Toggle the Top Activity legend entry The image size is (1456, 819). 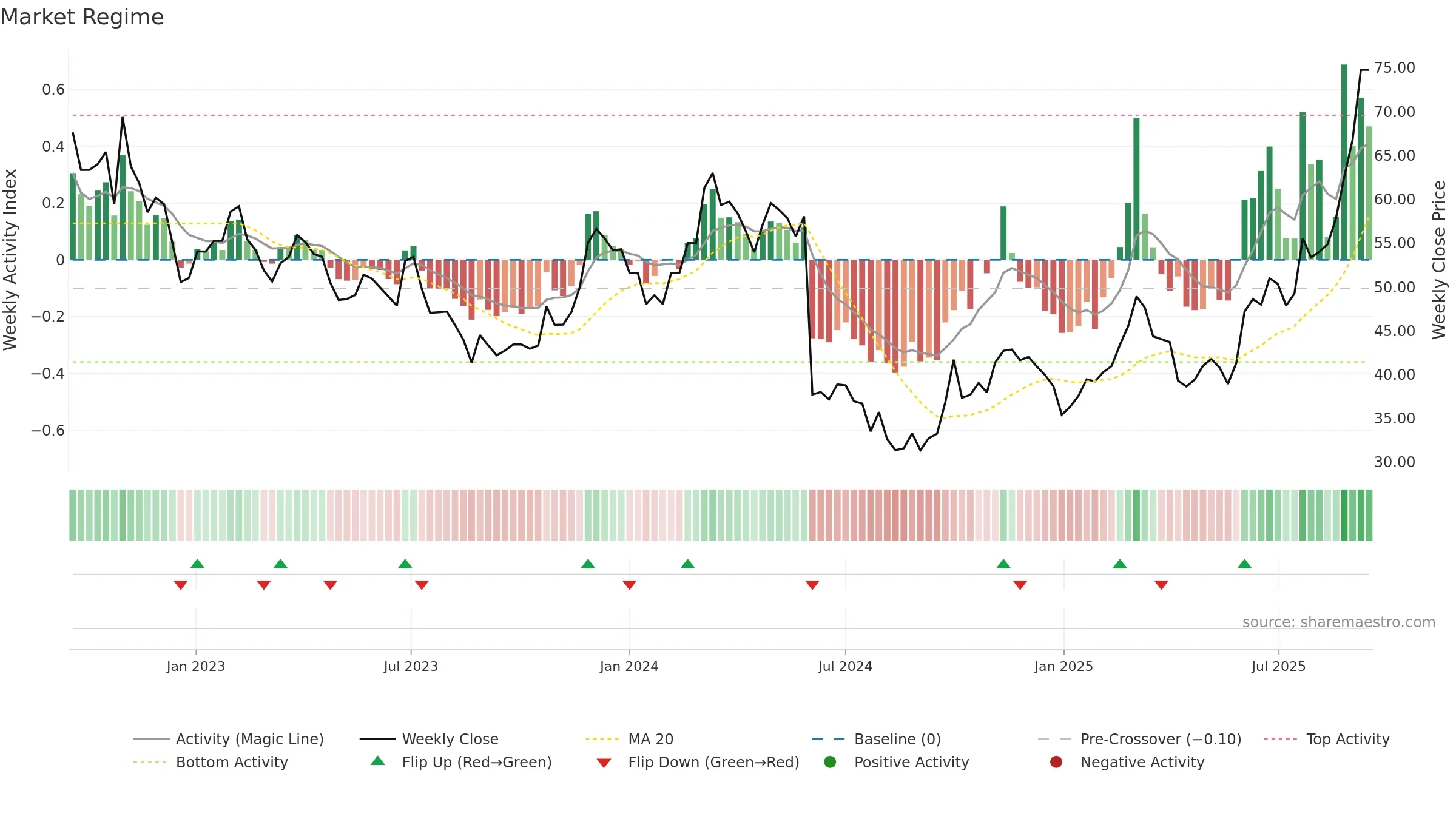click(x=1327, y=739)
